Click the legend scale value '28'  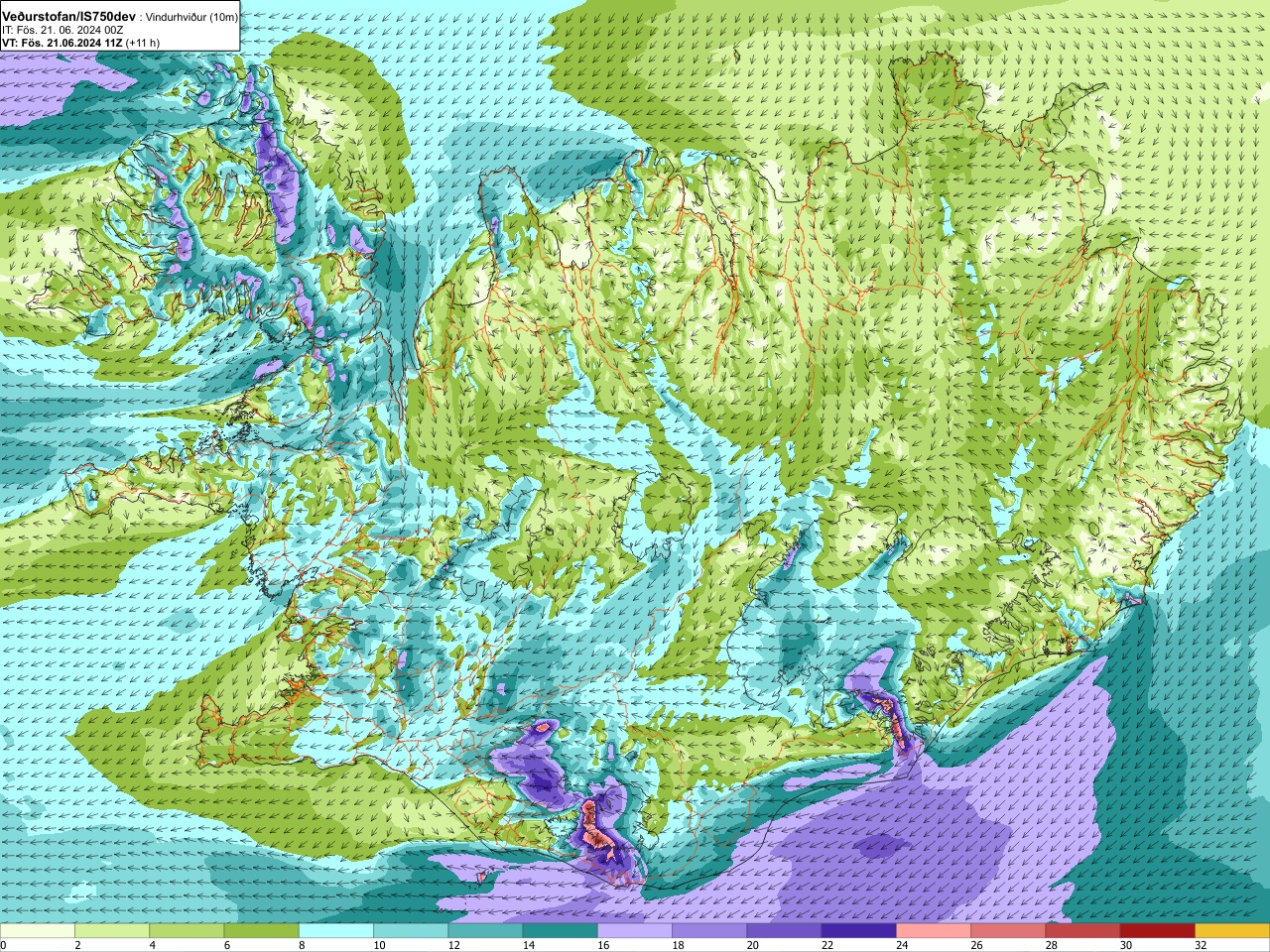(x=1052, y=945)
